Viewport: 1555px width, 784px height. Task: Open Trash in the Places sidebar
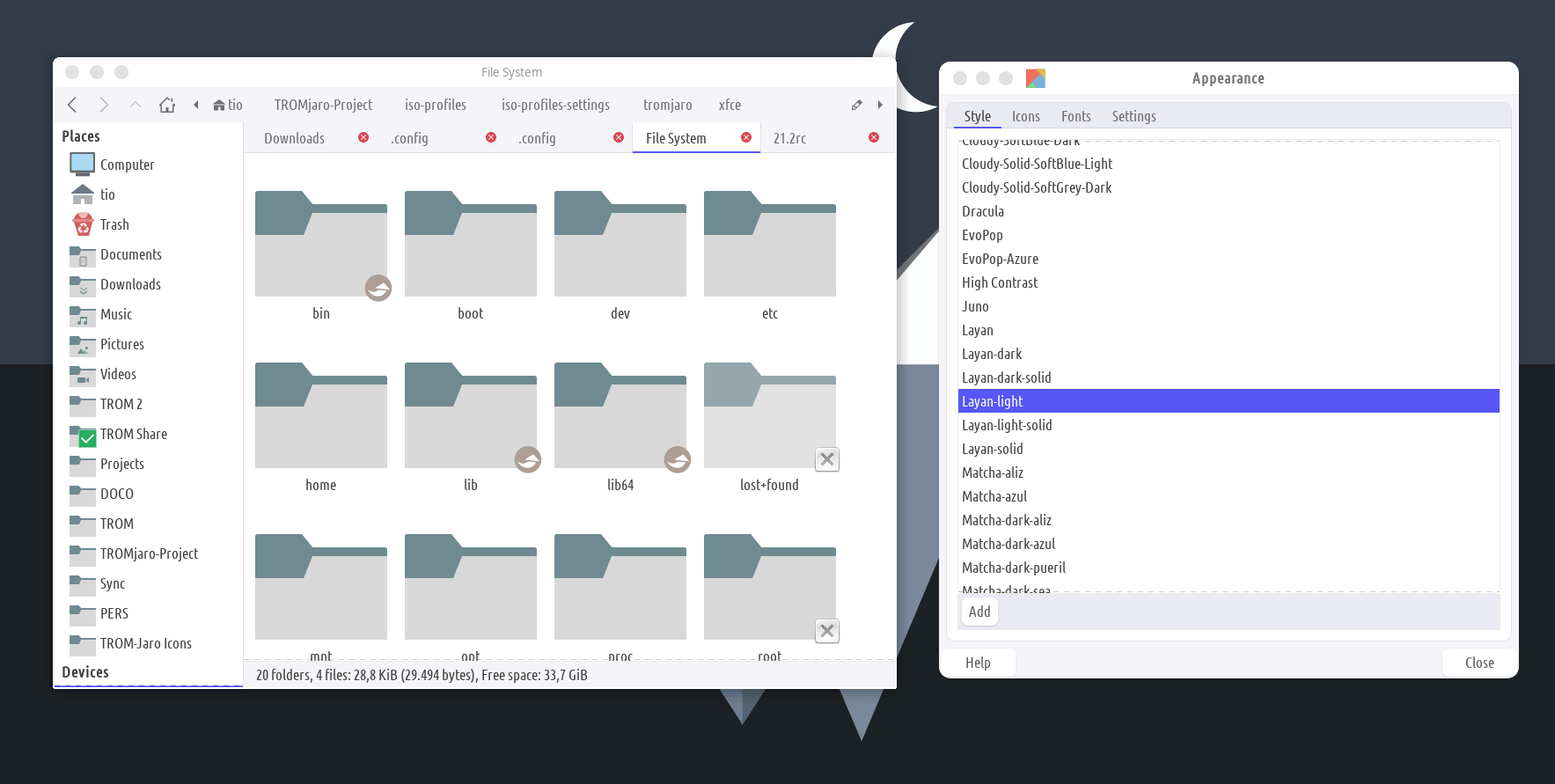click(114, 224)
